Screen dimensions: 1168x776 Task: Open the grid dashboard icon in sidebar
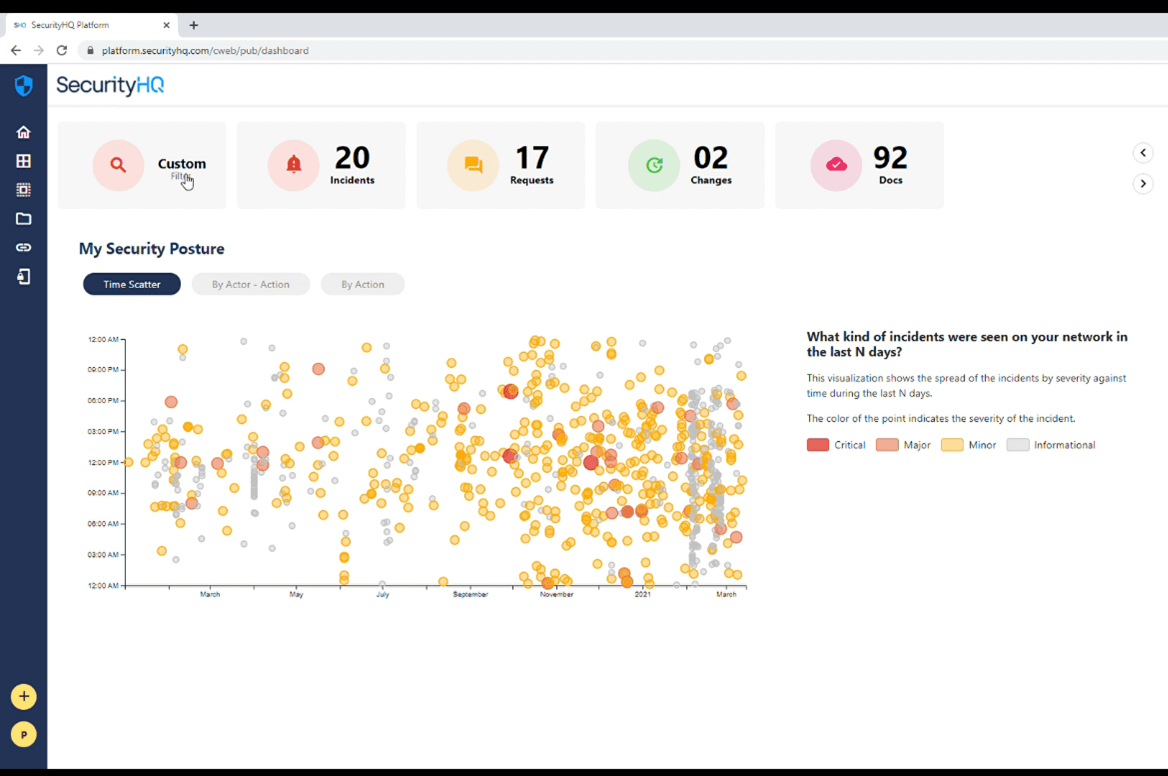(23, 161)
